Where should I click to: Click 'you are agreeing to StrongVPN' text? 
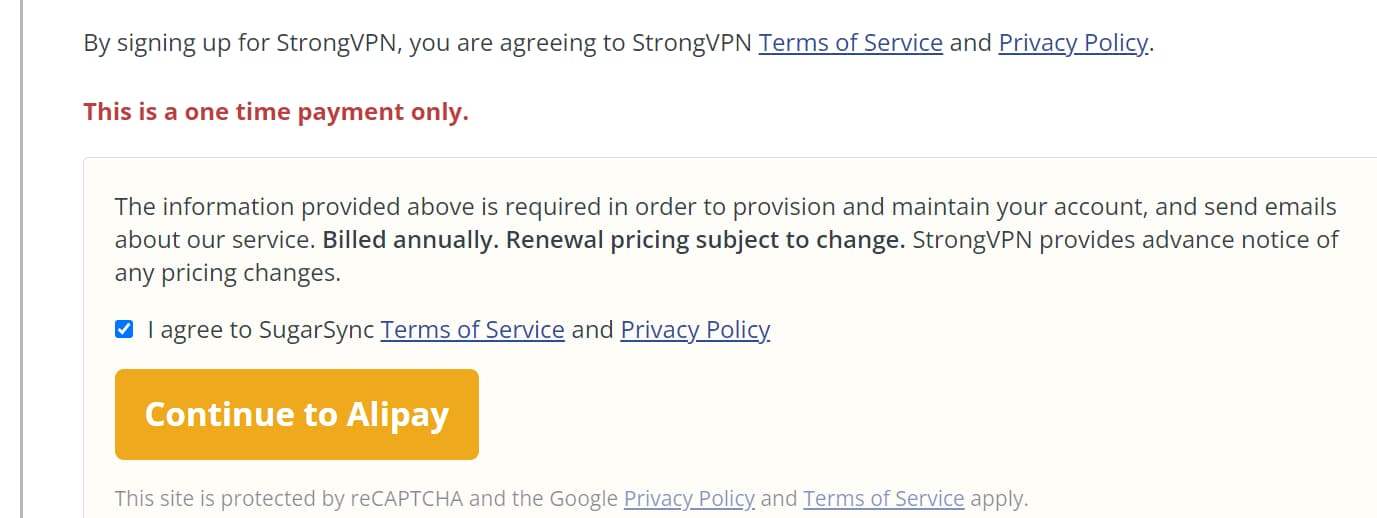tap(580, 43)
